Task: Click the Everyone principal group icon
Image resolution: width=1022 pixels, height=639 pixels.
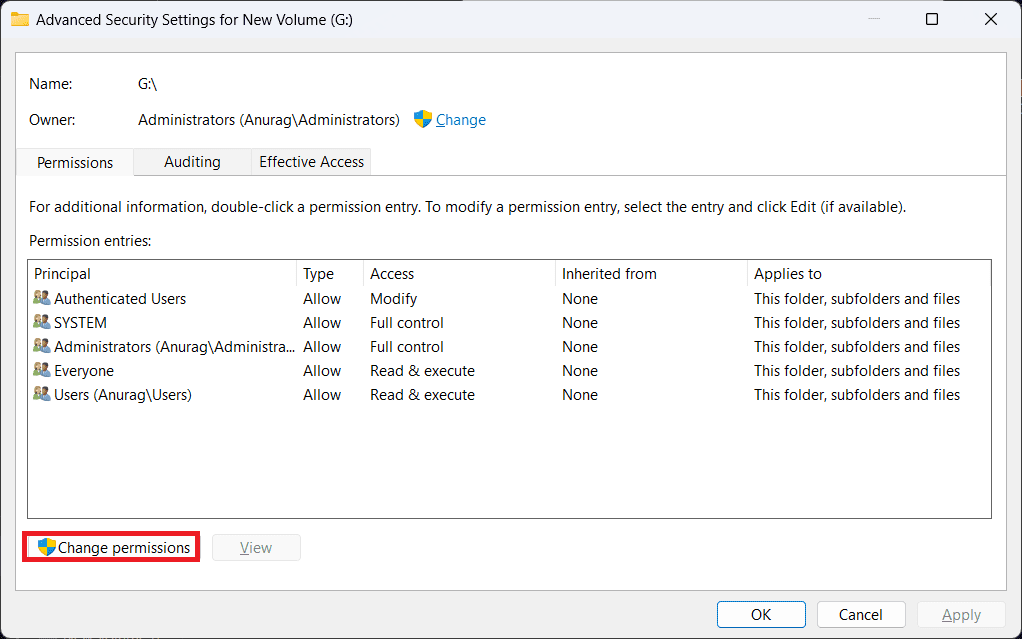Action: 41,370
